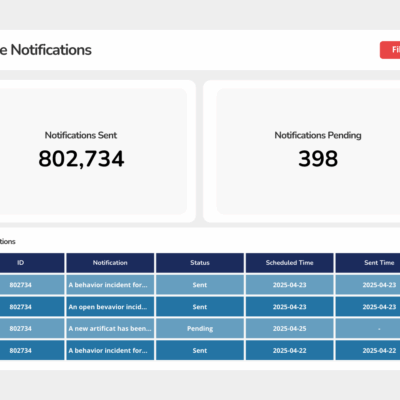Screen dimensions: 400x400
Task: Click the 'Notifications Sent' card label
Action: pyautogui.click(x=81, y=135)
